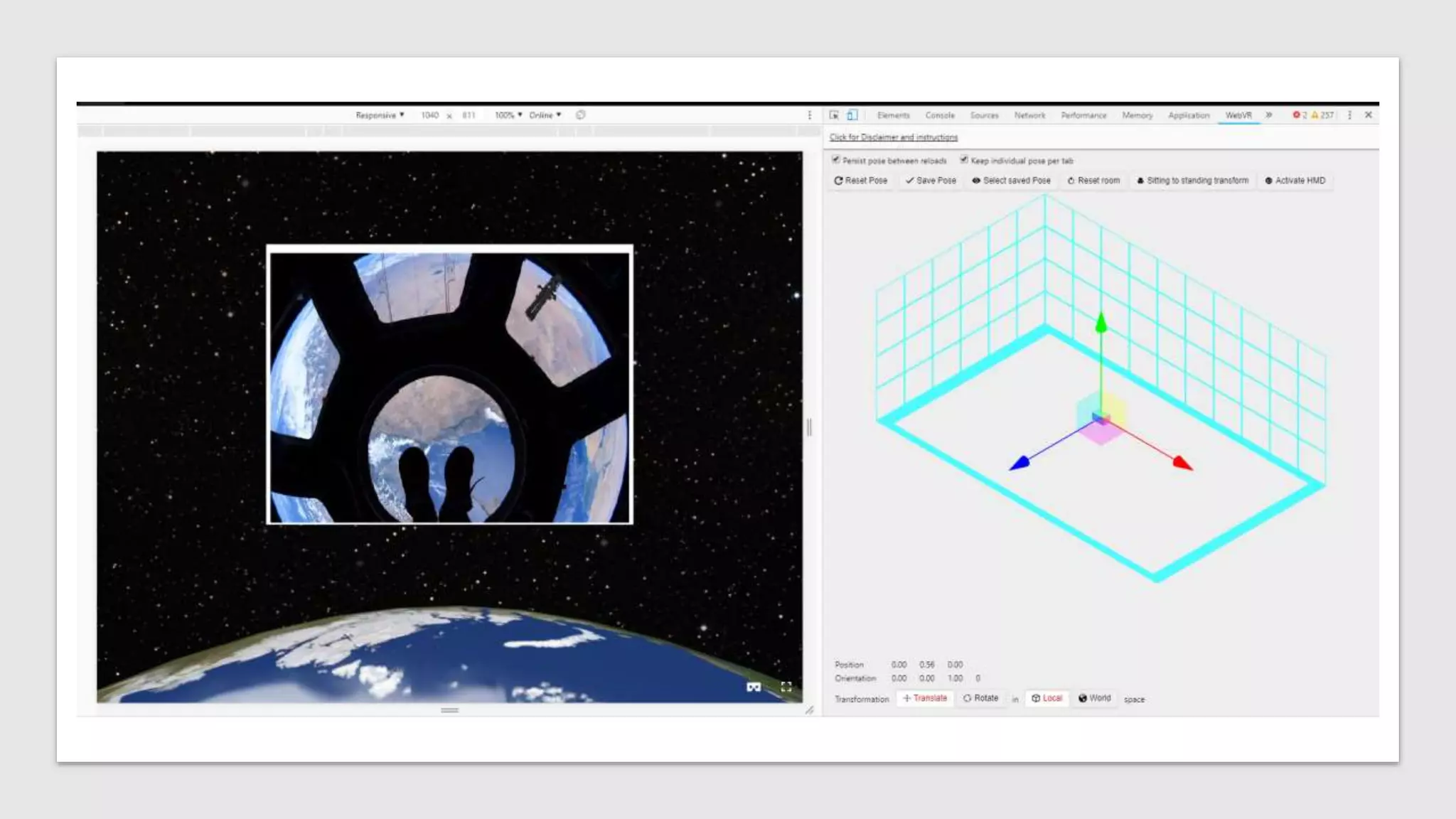Enter VR mode via the goggles icon
1456x819 pixels.
coord(754,687)
